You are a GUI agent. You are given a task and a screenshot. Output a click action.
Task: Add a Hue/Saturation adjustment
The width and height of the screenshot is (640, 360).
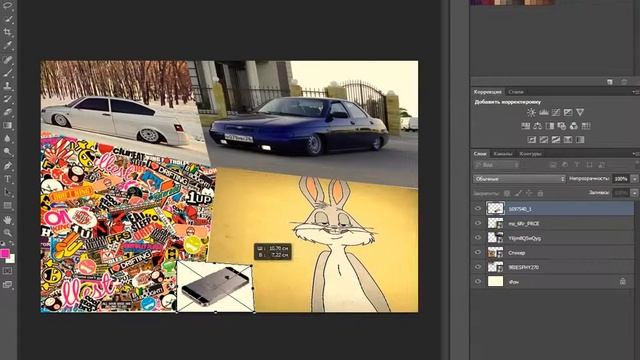coord(526,126)
